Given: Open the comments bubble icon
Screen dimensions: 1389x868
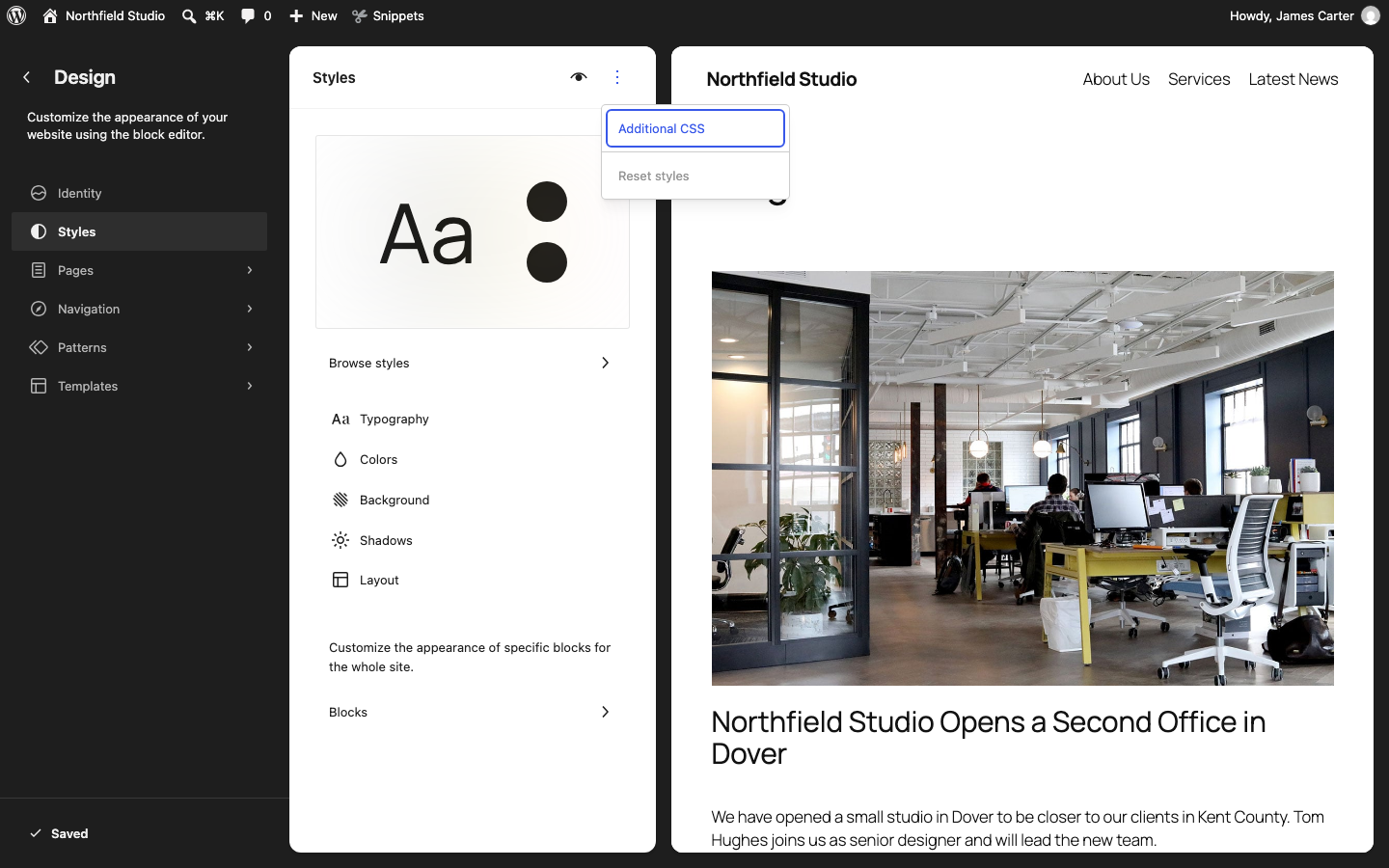Looking at the screenshot, I should click(x=248, y=15).
